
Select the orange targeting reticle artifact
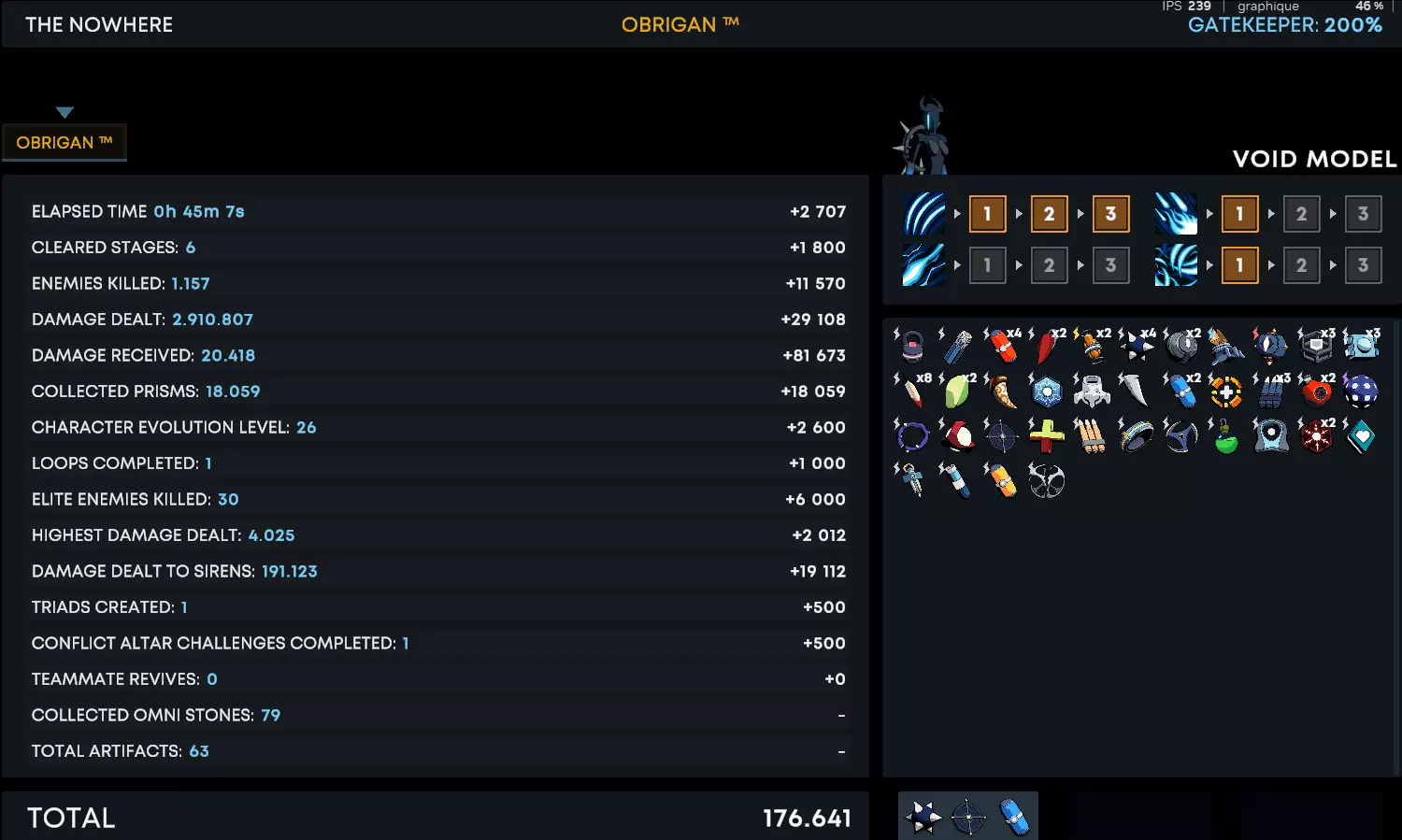pyautogui.click(x=1226, y=392)
